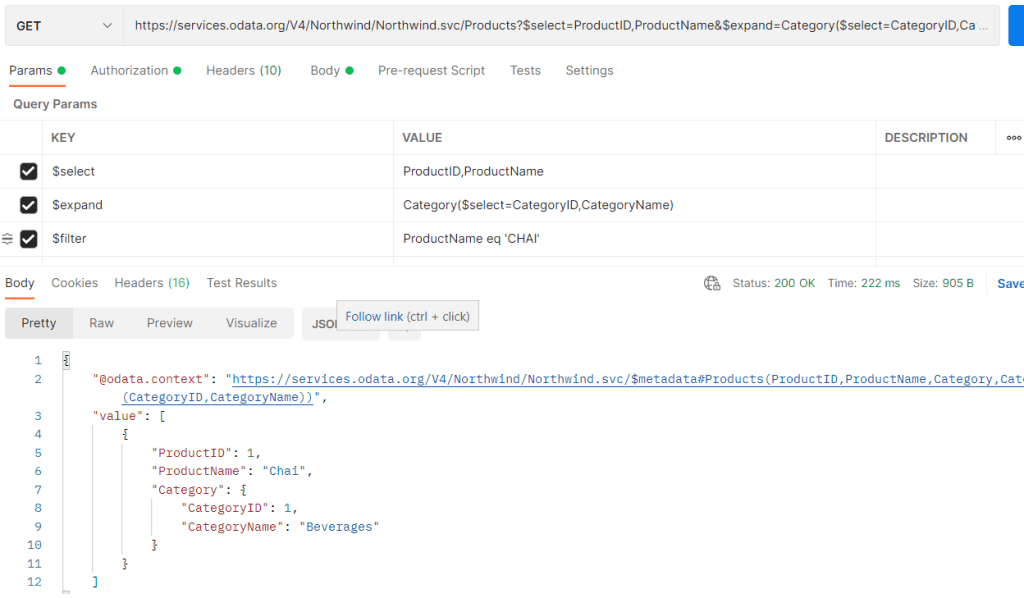Image resolution: width=1024 pixels, height=598 pixels.
Task: Go to the request Headers (10) tab
Action: (x=243, y=71)
